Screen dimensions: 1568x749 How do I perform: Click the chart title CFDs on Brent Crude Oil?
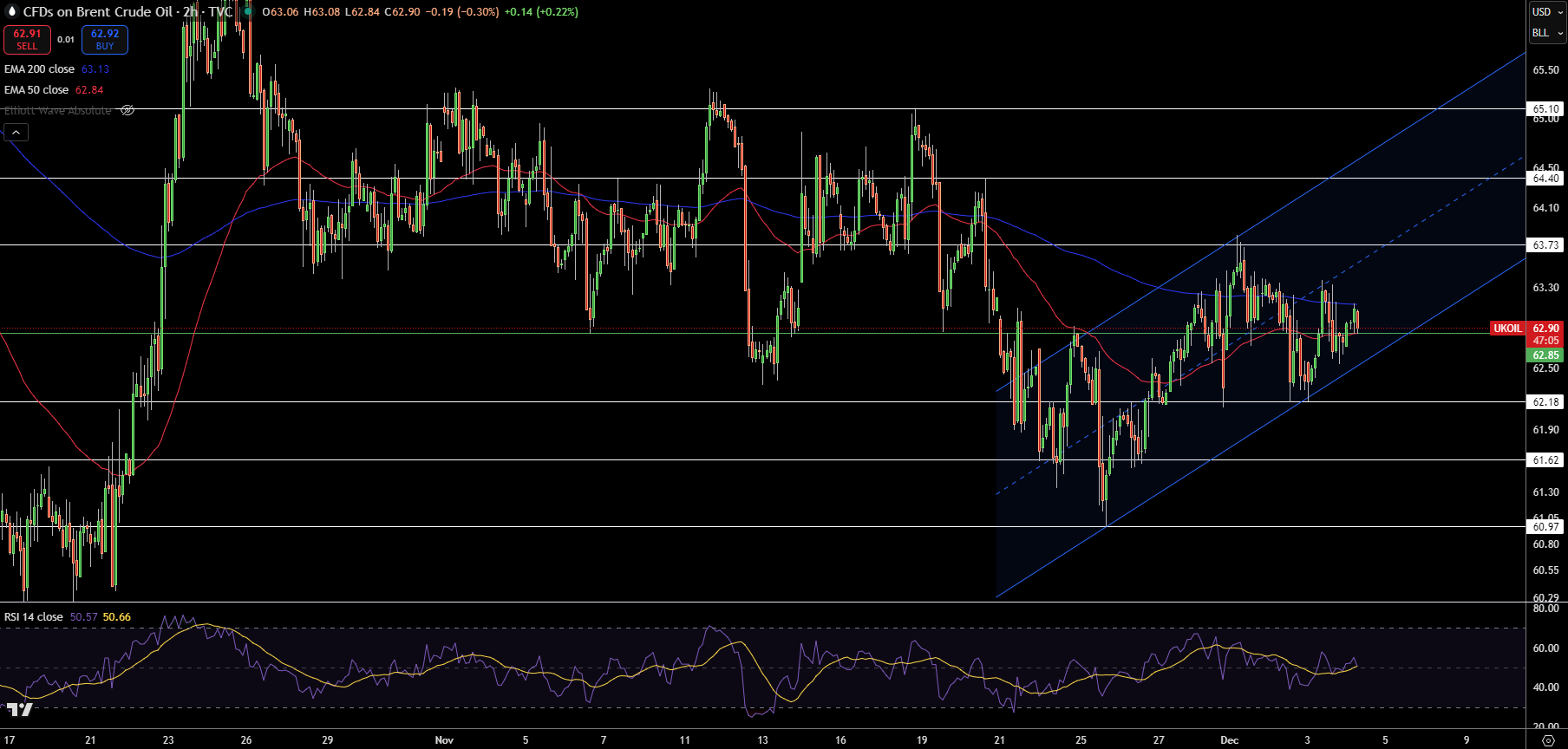click(98, 12)
